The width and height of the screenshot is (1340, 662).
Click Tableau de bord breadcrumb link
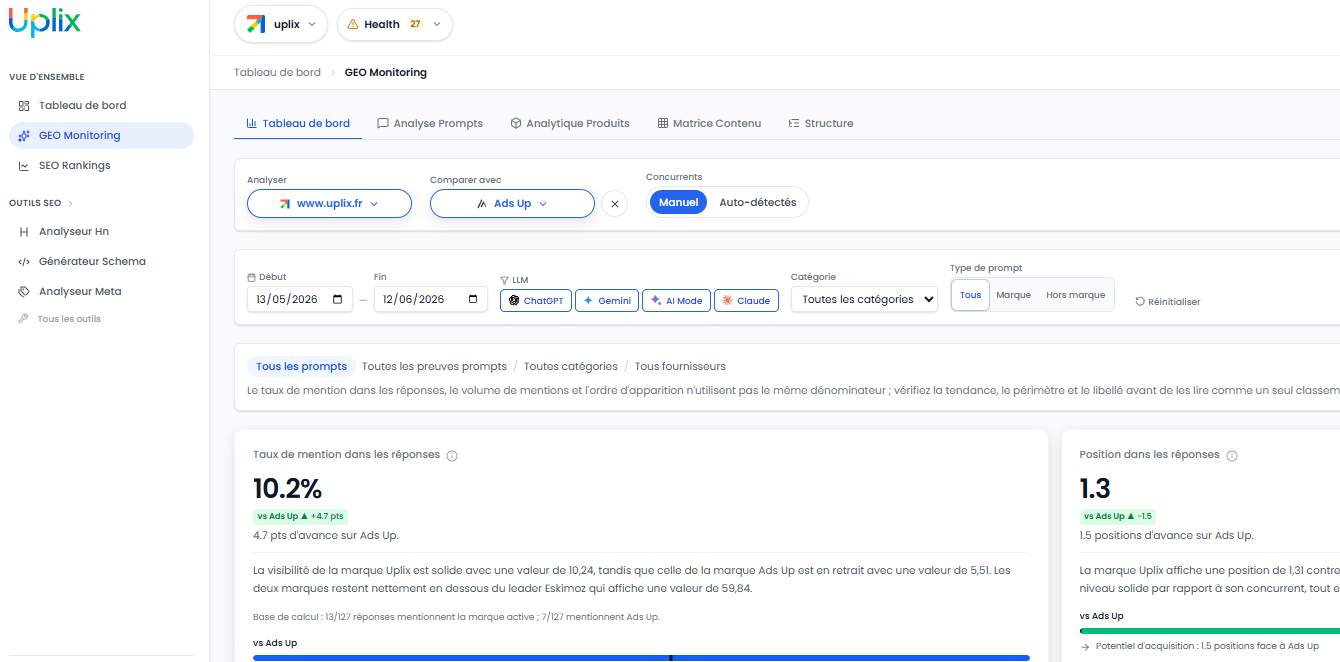(277, 72)
